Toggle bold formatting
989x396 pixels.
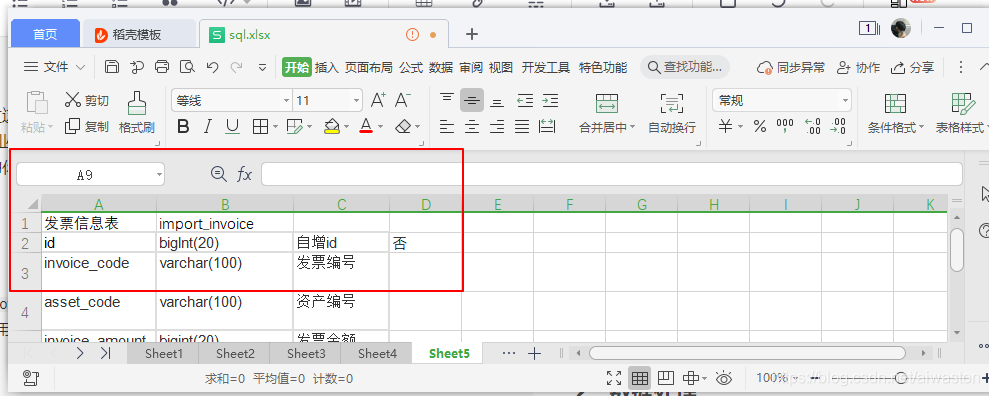183,127
